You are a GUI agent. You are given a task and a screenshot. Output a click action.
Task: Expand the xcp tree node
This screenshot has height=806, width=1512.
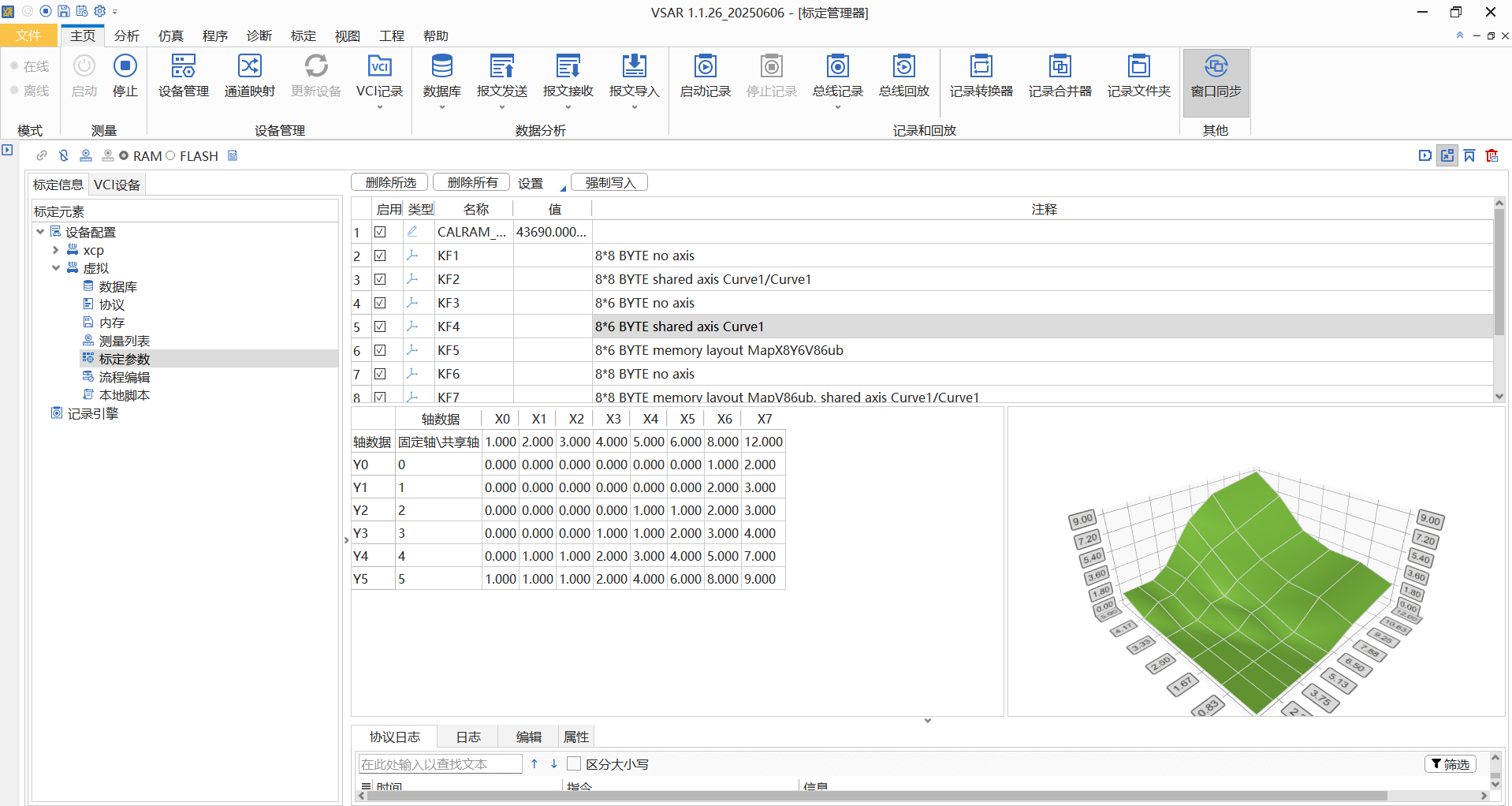coord(55,250)
